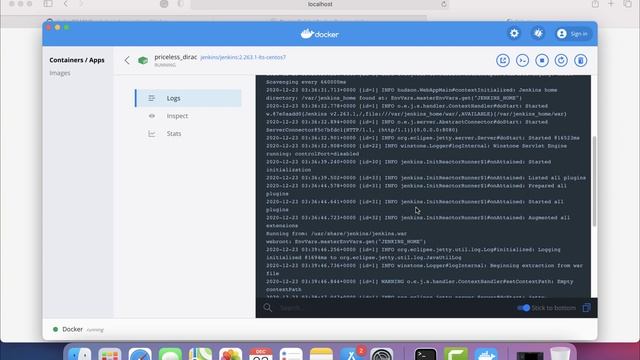Click the jenkins image name link
The height and width of the screenshot is (360, 640).
(243, 57)
